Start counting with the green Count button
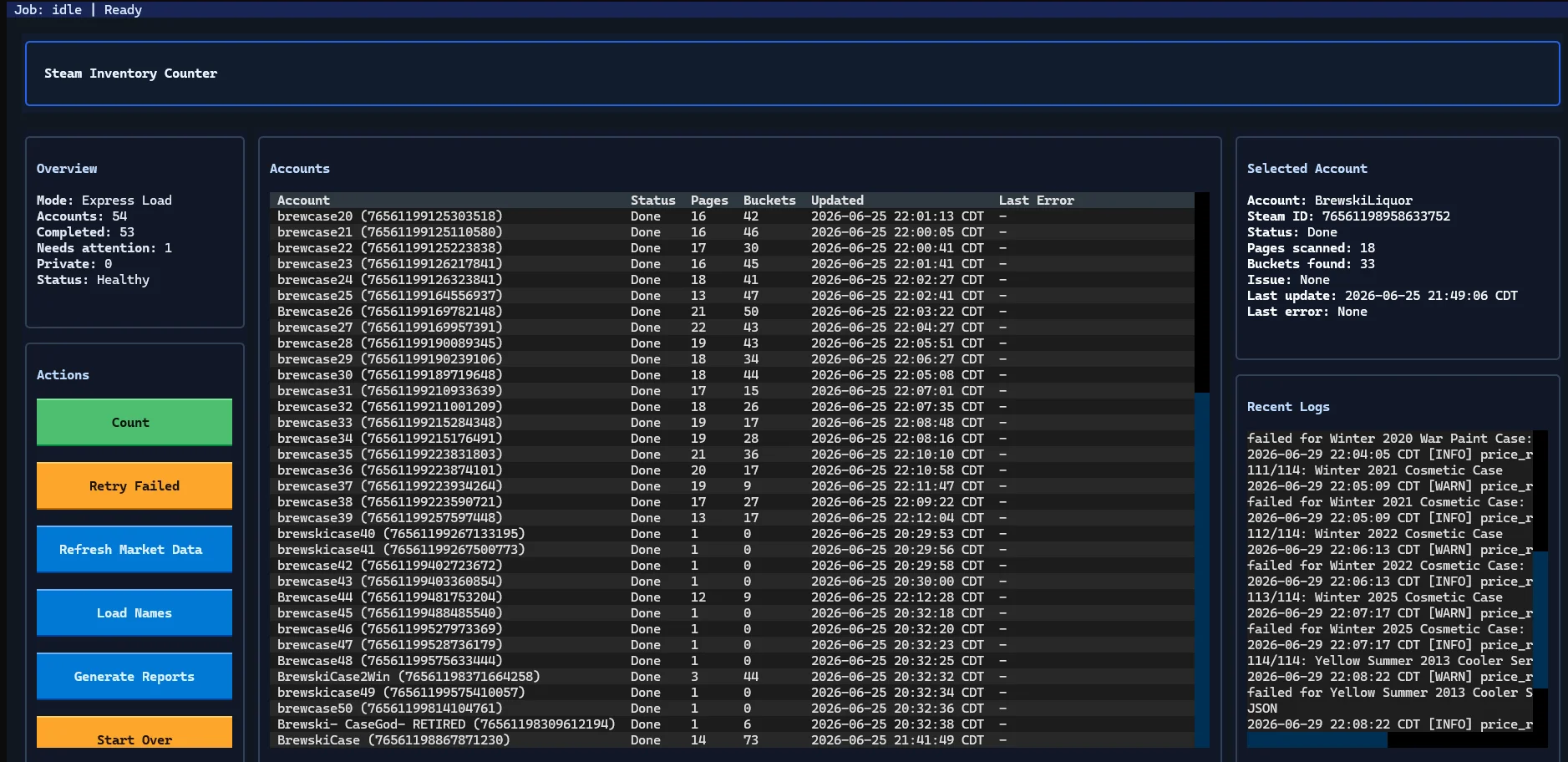The width and height of the screenshot is (1568, 762). [x=134, y=422]
